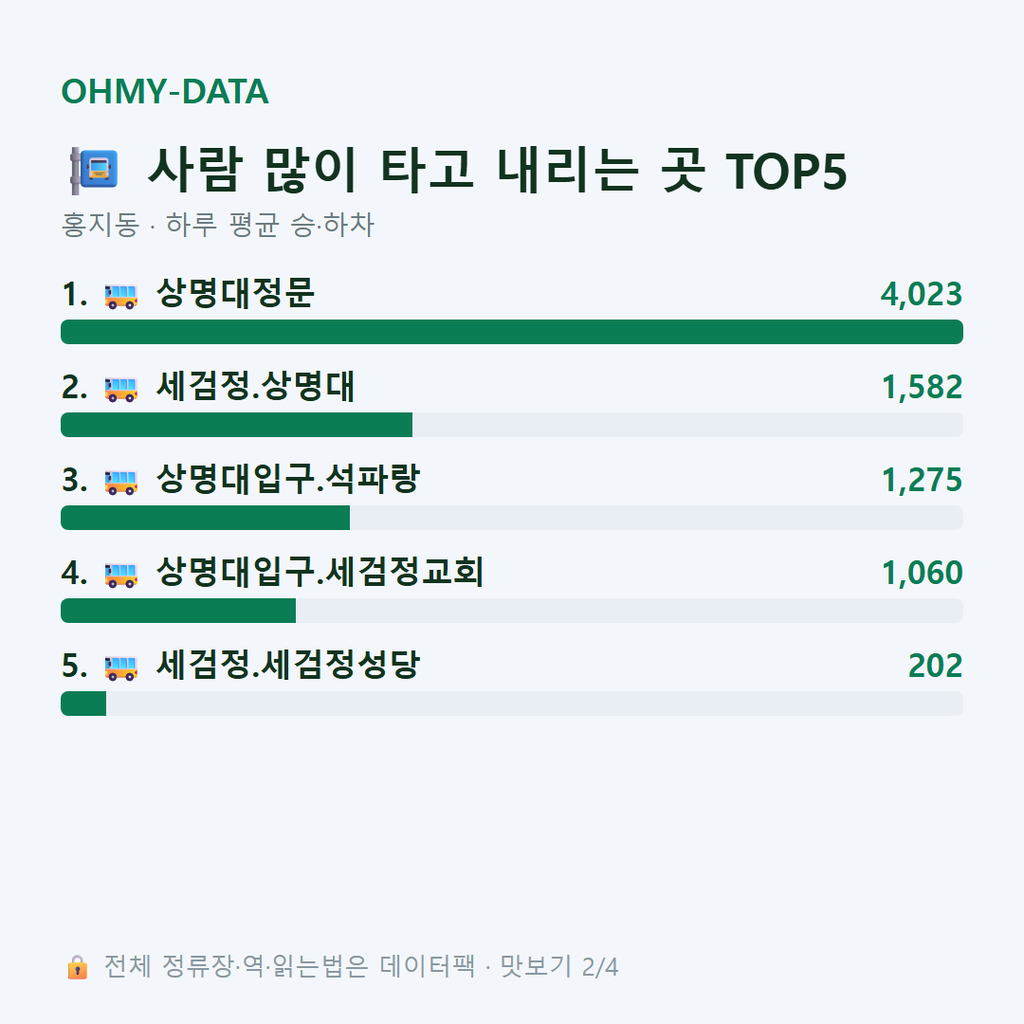This screenshot has width=1024, height=1024.
Task: Click the 202 value progress bar
Action: coord(512,703)
